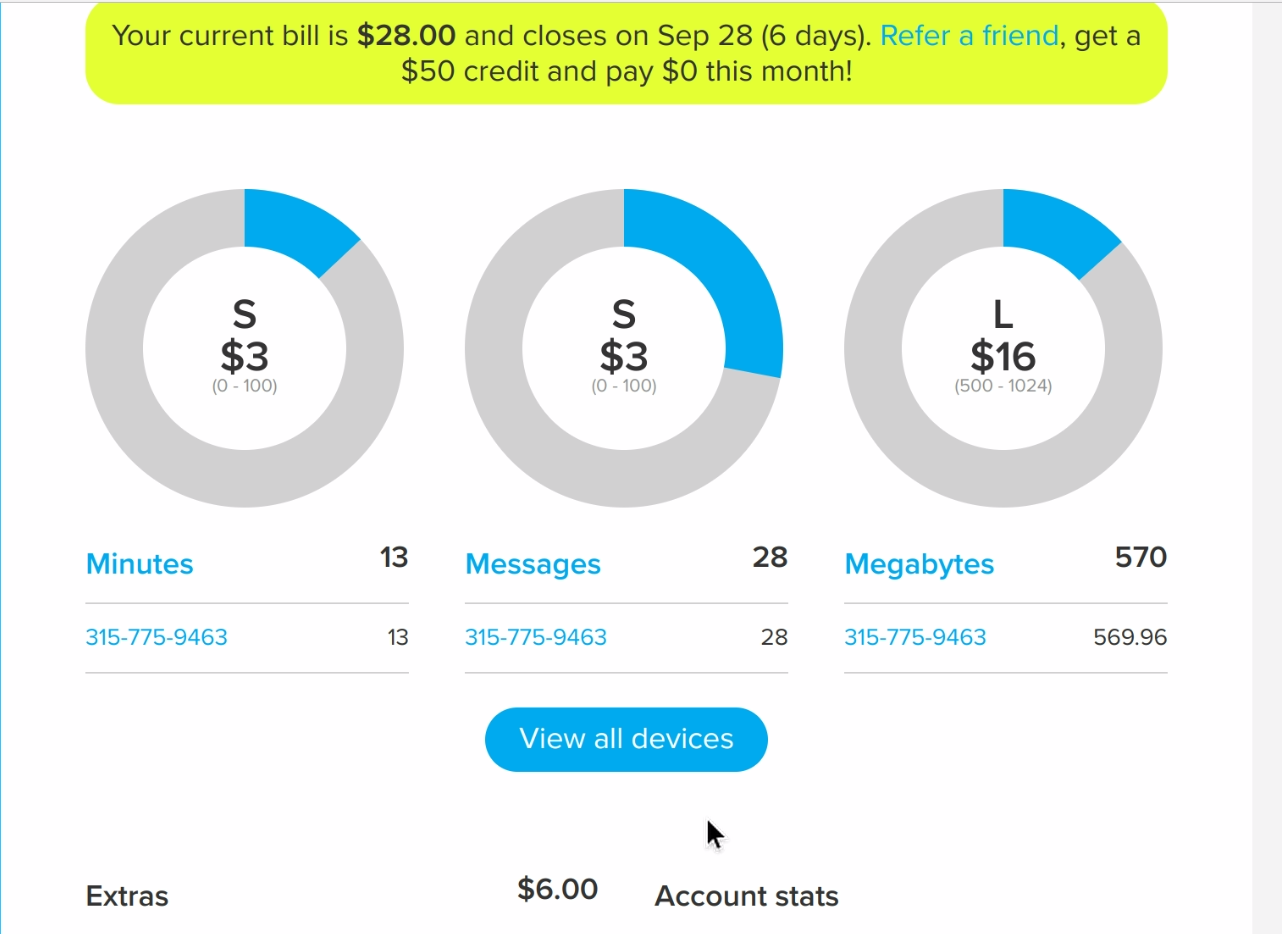1282x934 pixels.
Task: Click the Extras section heading
Action: [x=127, y=896]
